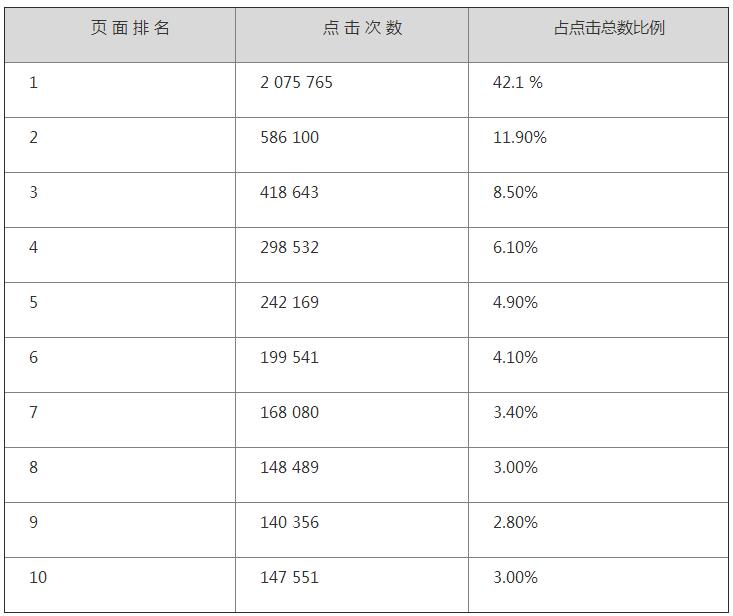Select the 2.80% percentage cell

point(515,523)
